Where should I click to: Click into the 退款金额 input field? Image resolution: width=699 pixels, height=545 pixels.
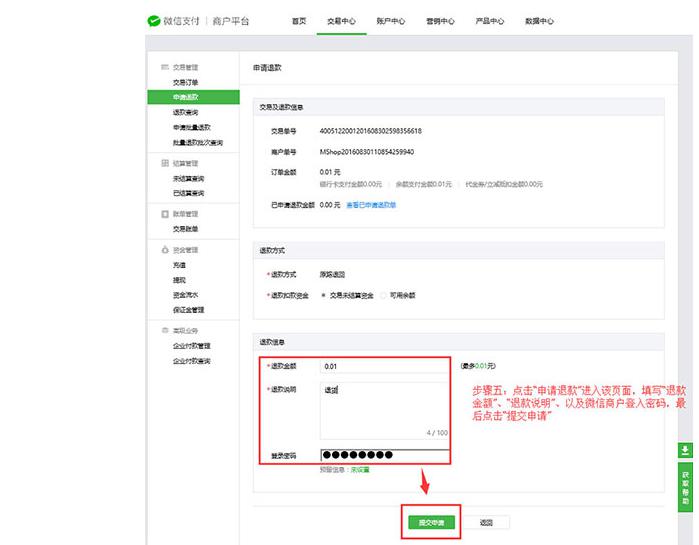[x=383, y=366]
